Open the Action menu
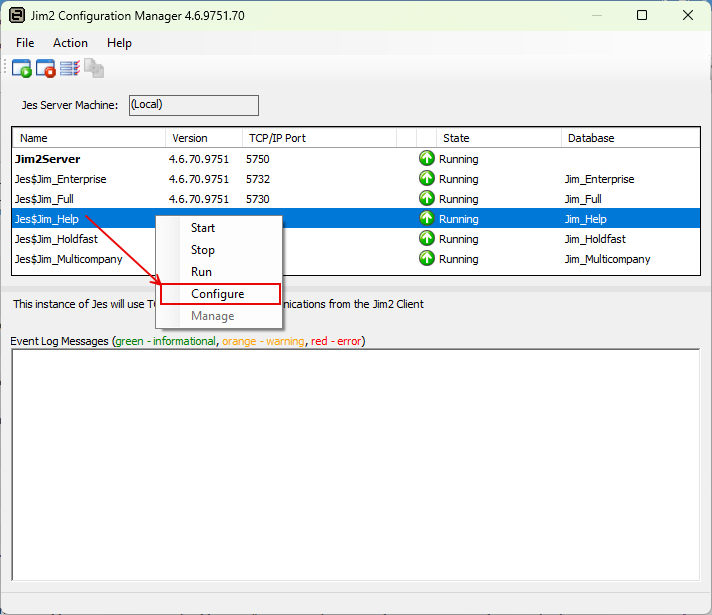 [x=70, y=43]
